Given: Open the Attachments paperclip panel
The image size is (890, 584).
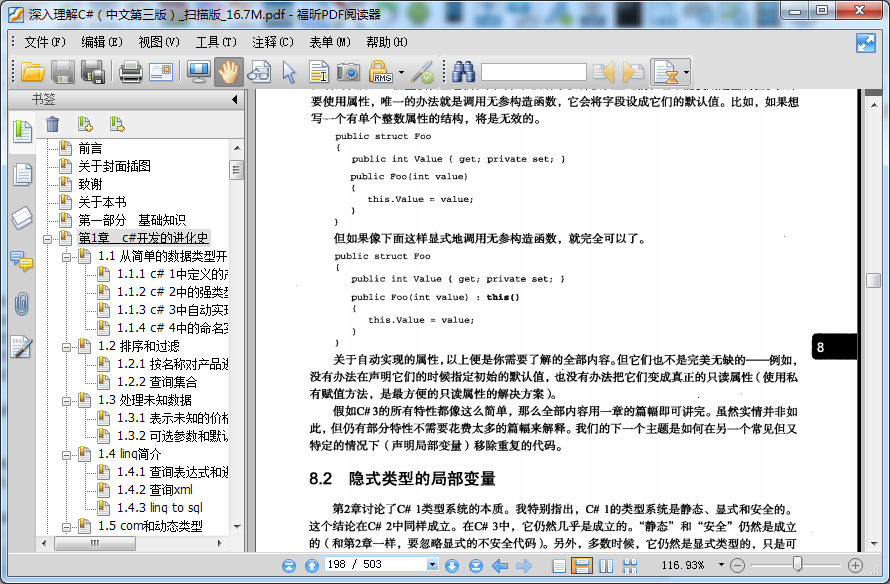Looking at the screenshot, I should pyautogui.click(x=22, y=304).
